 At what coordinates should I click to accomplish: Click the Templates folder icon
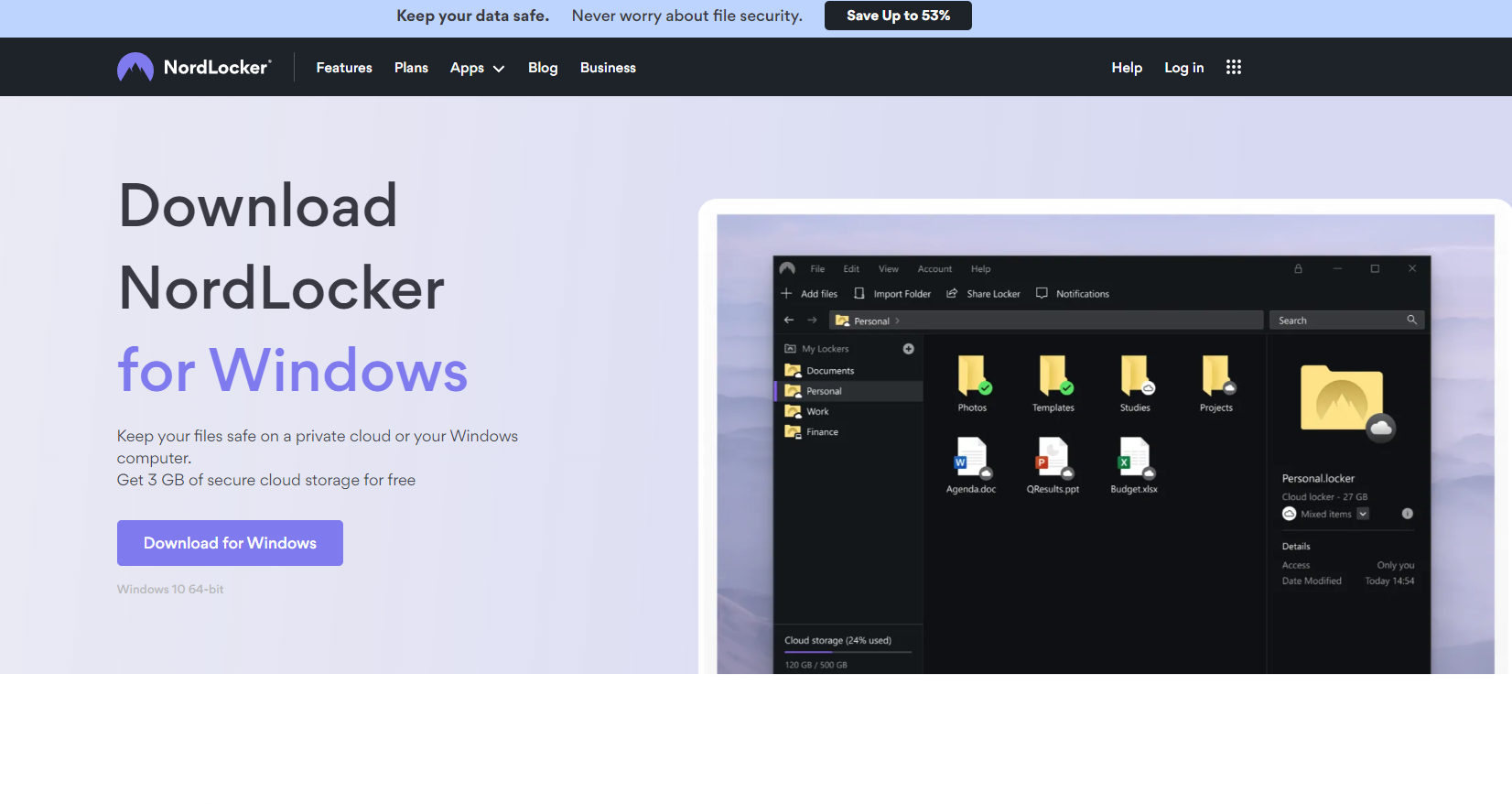[x=1053, y=375]
